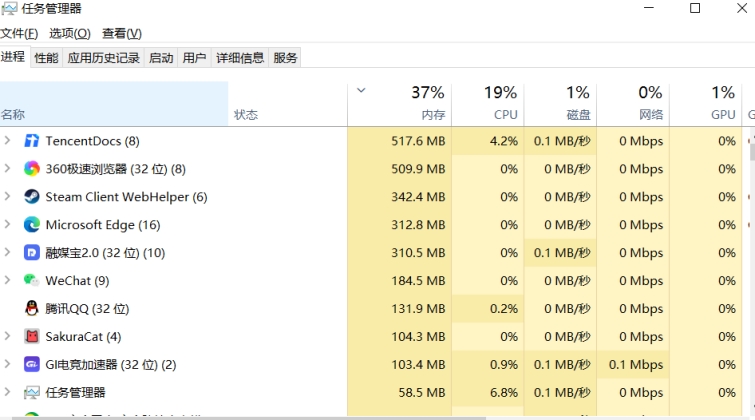The height and width of the screenshot is (420, 755).
Task: Select the 融媒宝2.0 process icon
Action: [x=32, y=253]
